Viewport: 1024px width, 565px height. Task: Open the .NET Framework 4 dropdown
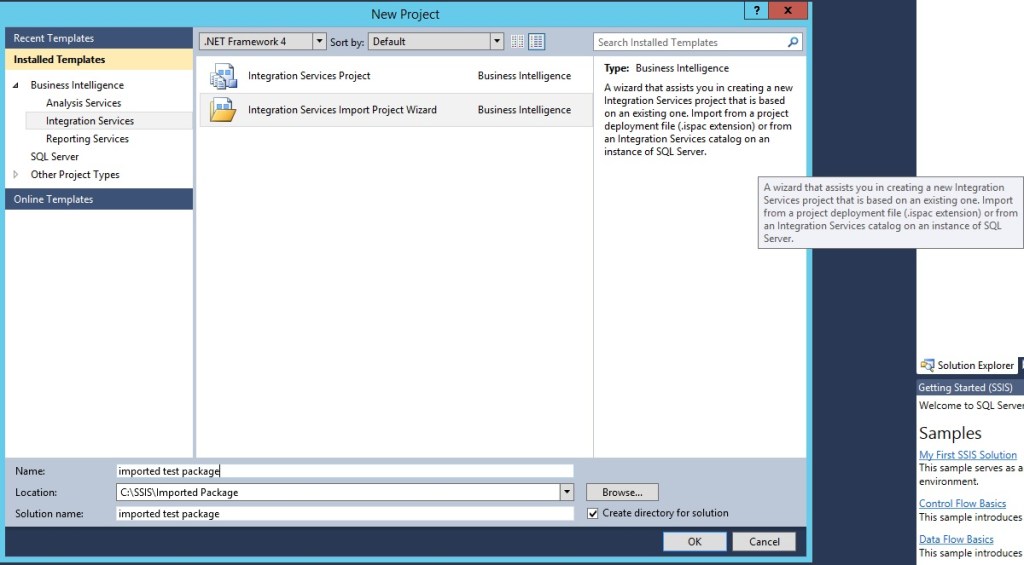coord(319,41)
